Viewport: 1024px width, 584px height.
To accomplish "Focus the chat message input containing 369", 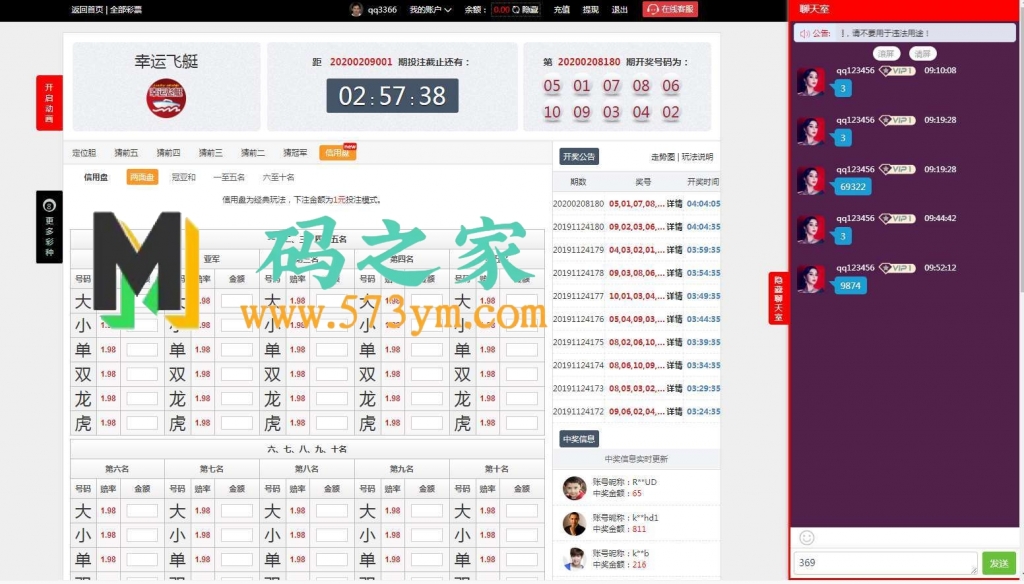I will point(886,563).
